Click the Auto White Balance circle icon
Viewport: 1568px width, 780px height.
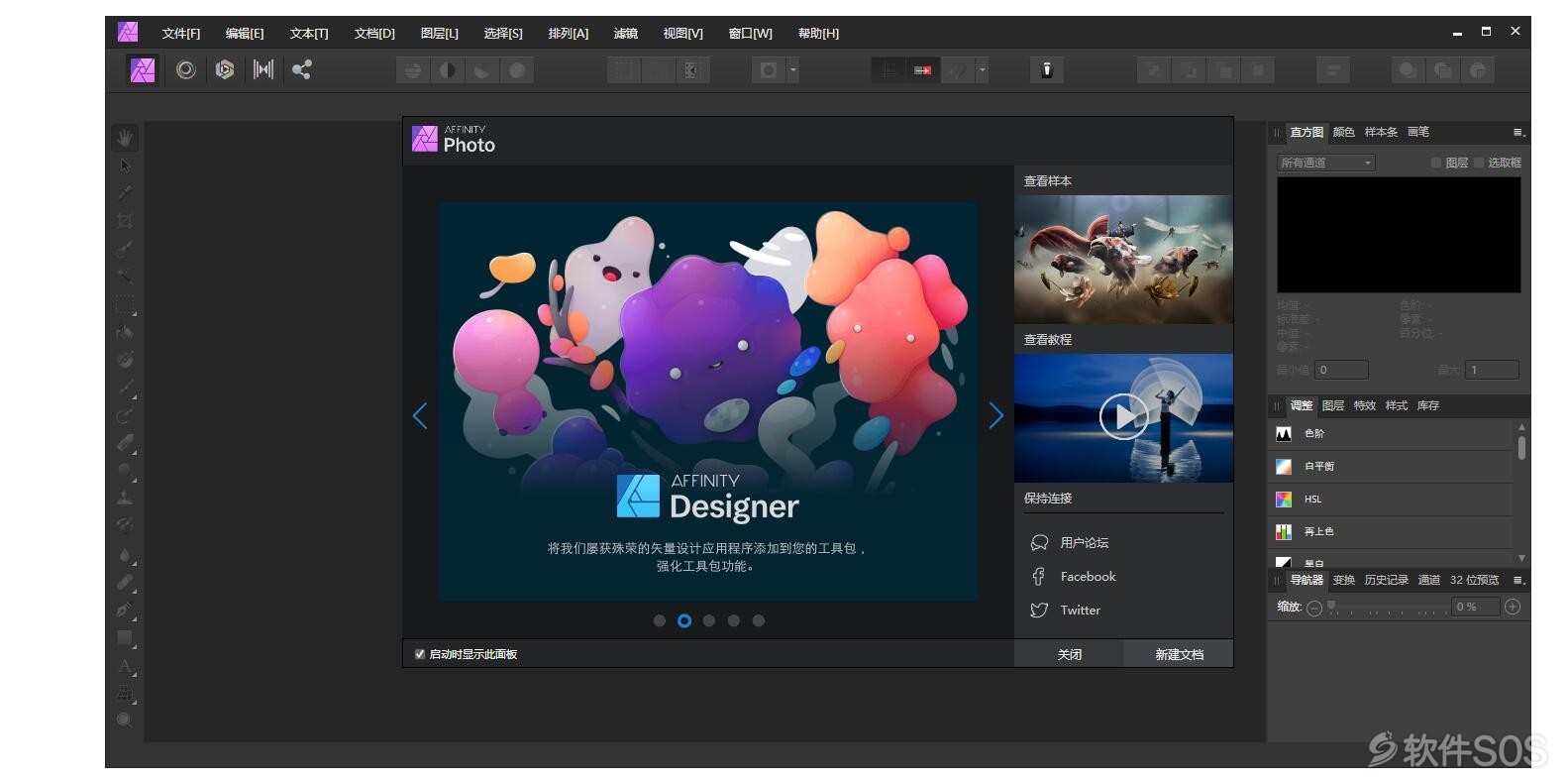517,70
